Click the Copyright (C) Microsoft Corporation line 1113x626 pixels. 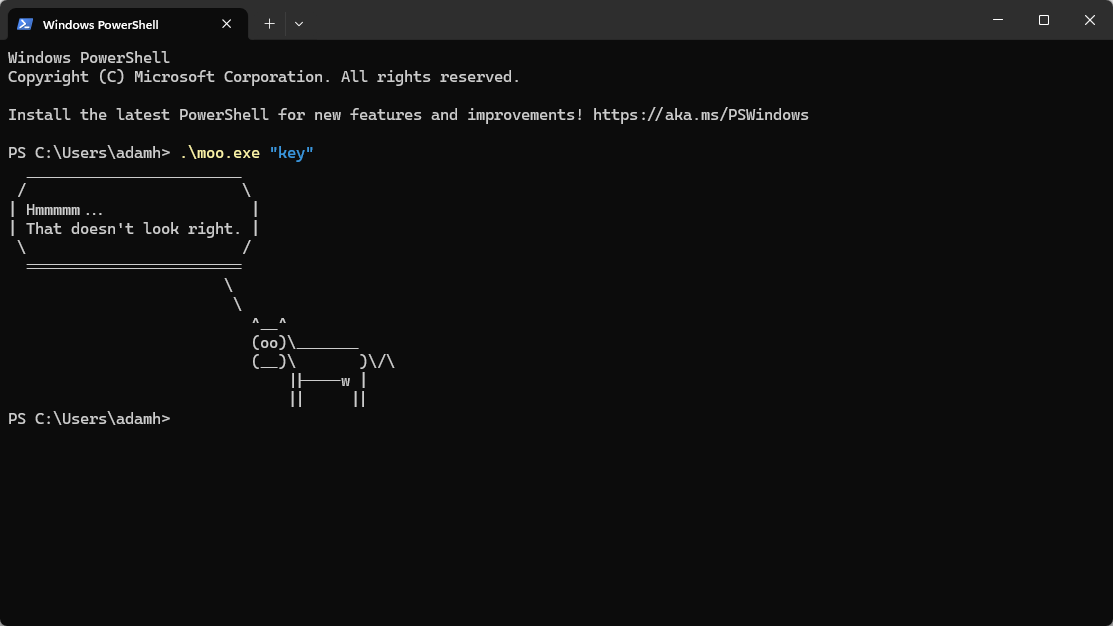click(263, 77)
